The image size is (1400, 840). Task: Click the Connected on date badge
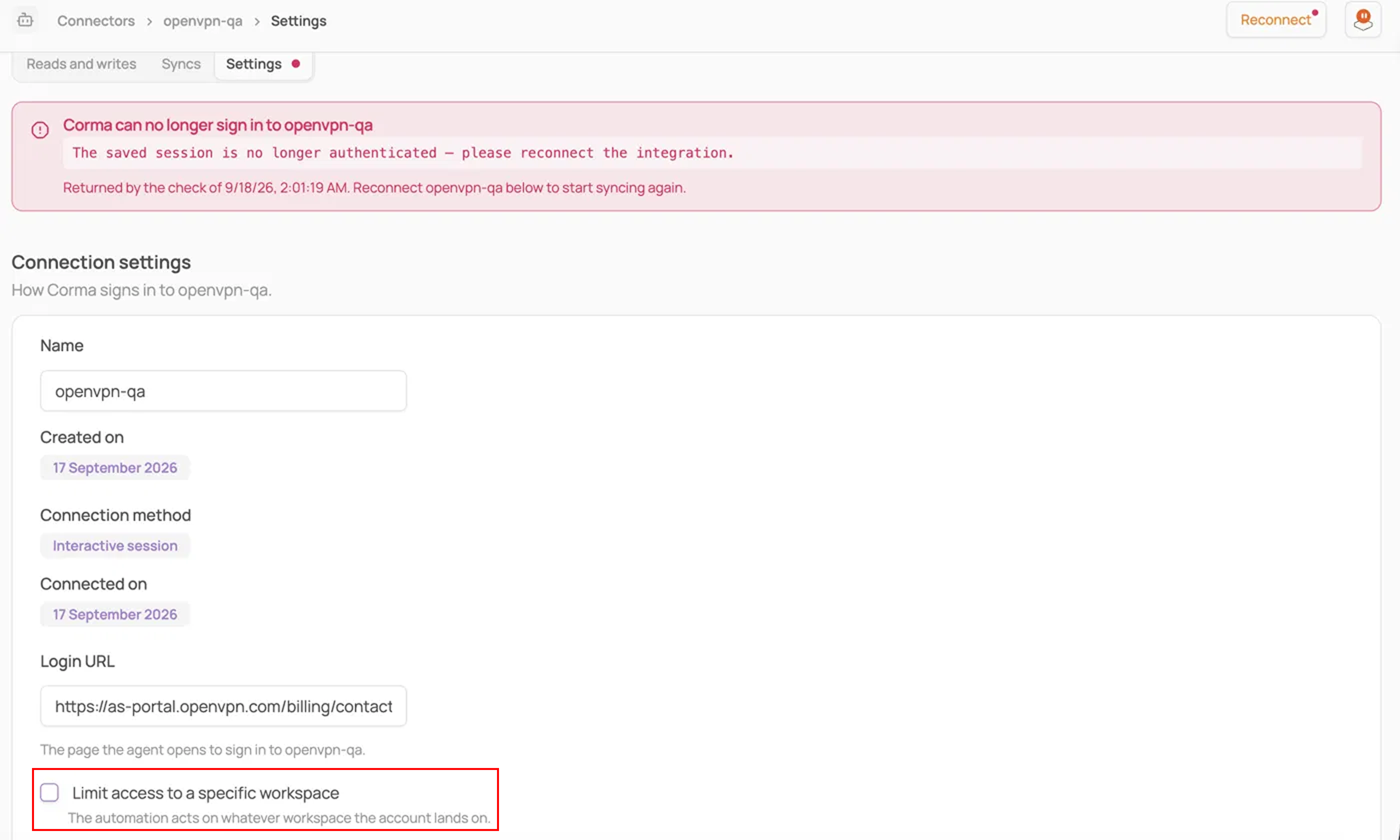coord(115,614)
